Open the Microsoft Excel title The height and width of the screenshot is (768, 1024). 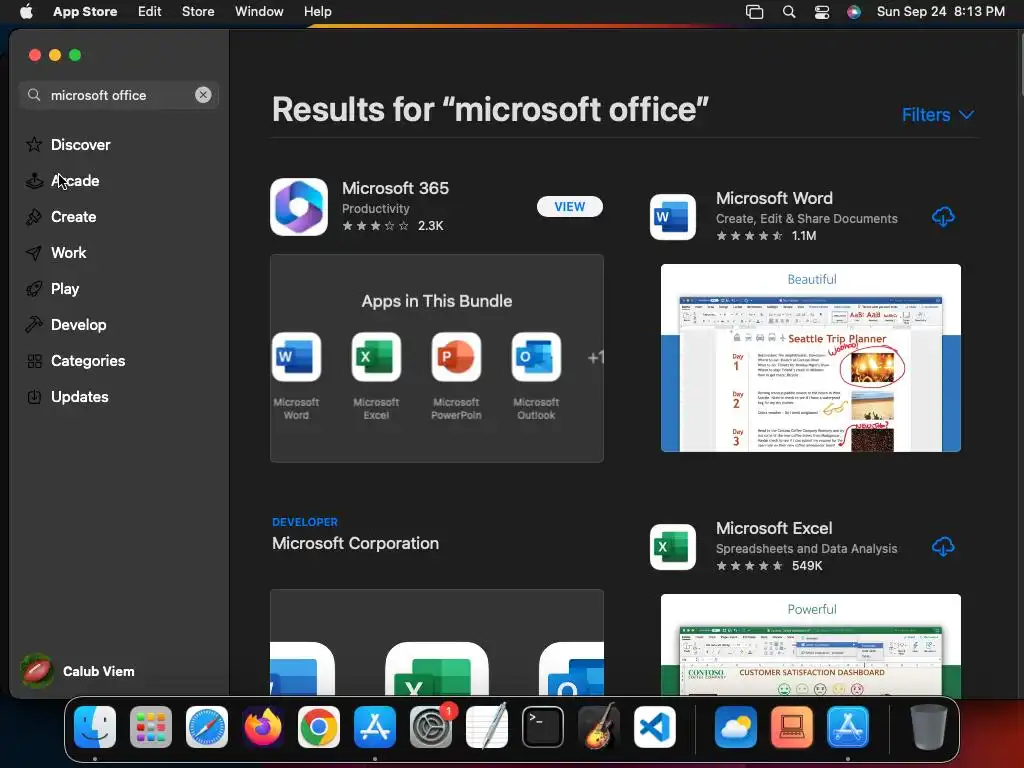(774, 528)
